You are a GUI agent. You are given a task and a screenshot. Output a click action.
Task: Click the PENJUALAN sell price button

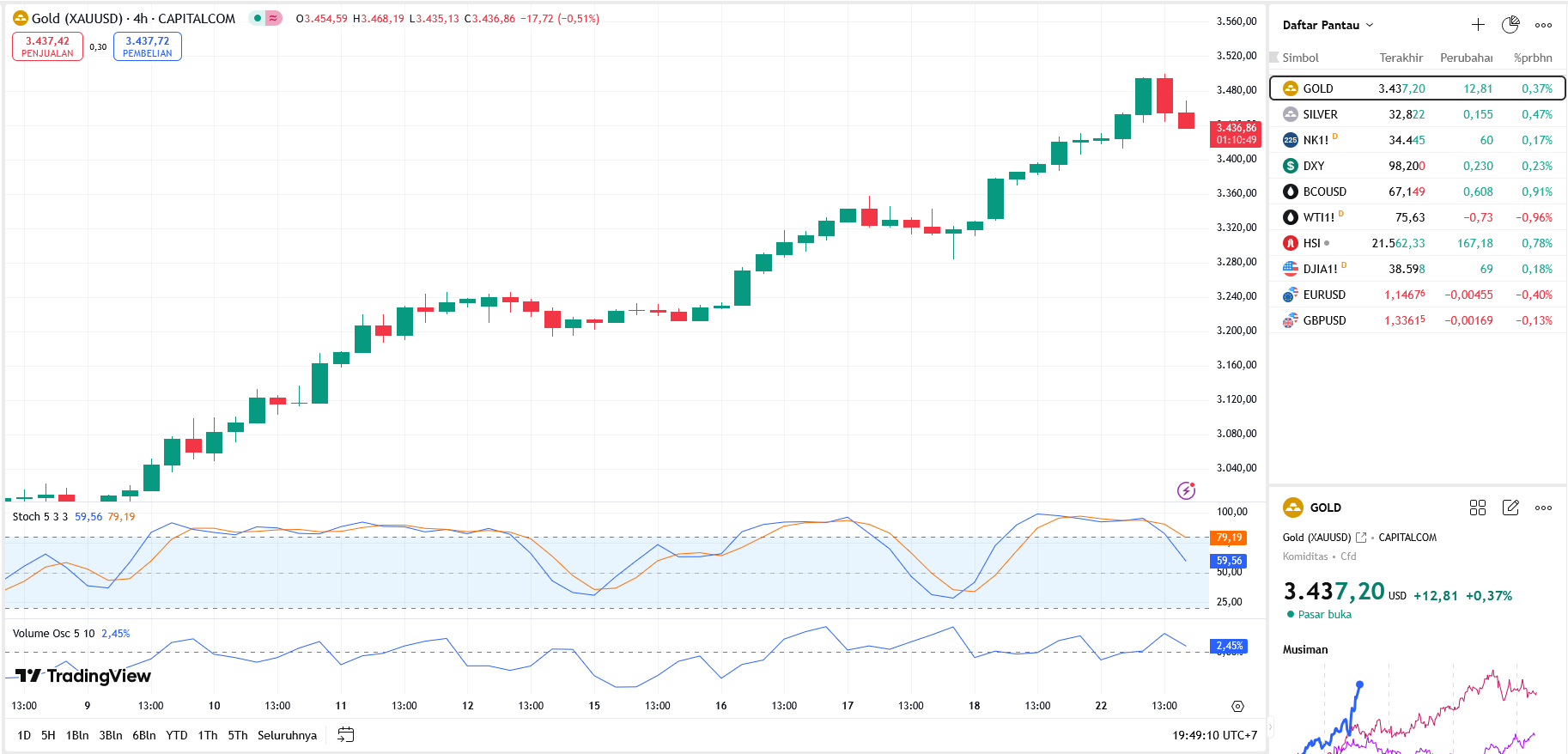[x=47, y=46]
